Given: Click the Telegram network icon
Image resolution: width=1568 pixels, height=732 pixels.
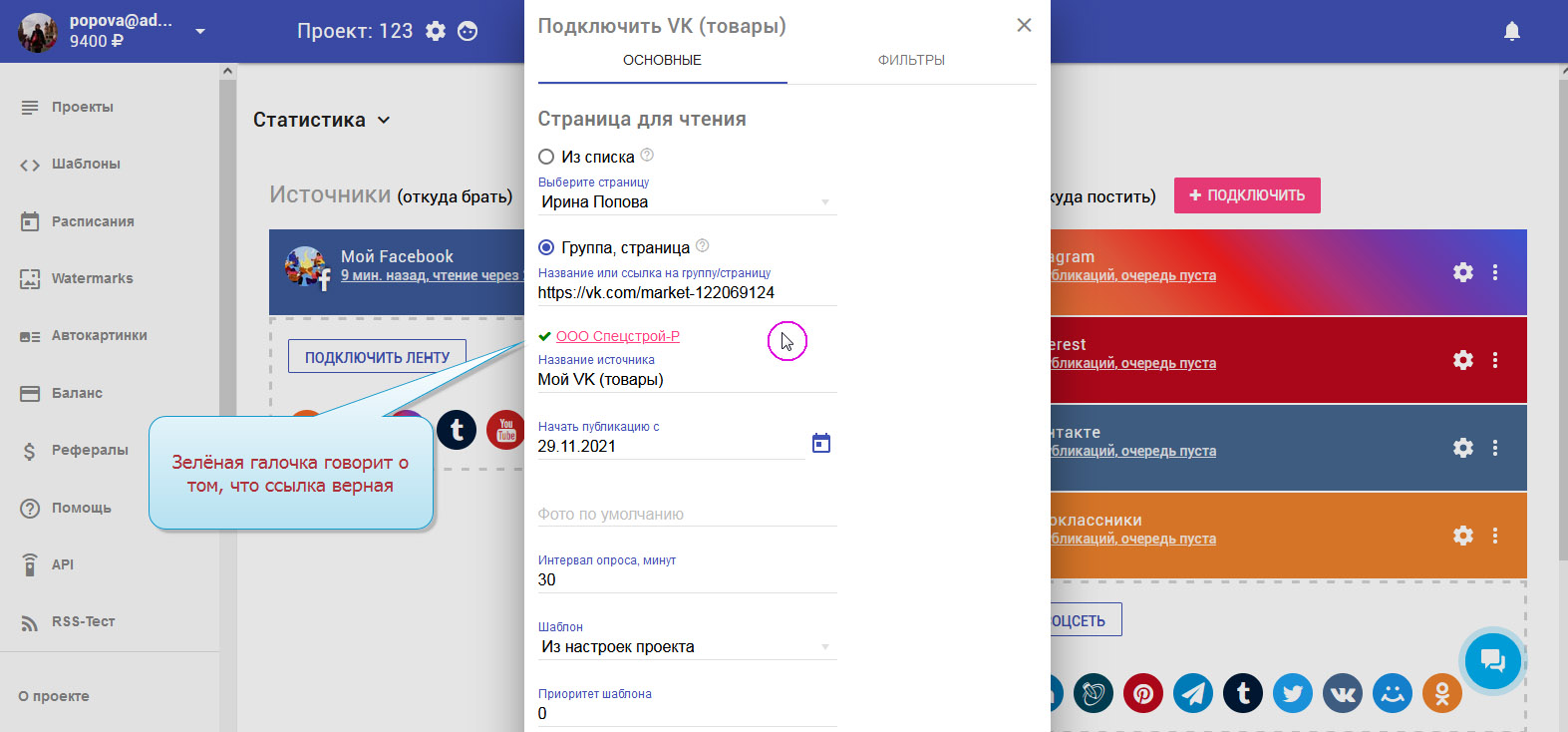Looking at the screenshot, I should click(x=1192, y=693).
